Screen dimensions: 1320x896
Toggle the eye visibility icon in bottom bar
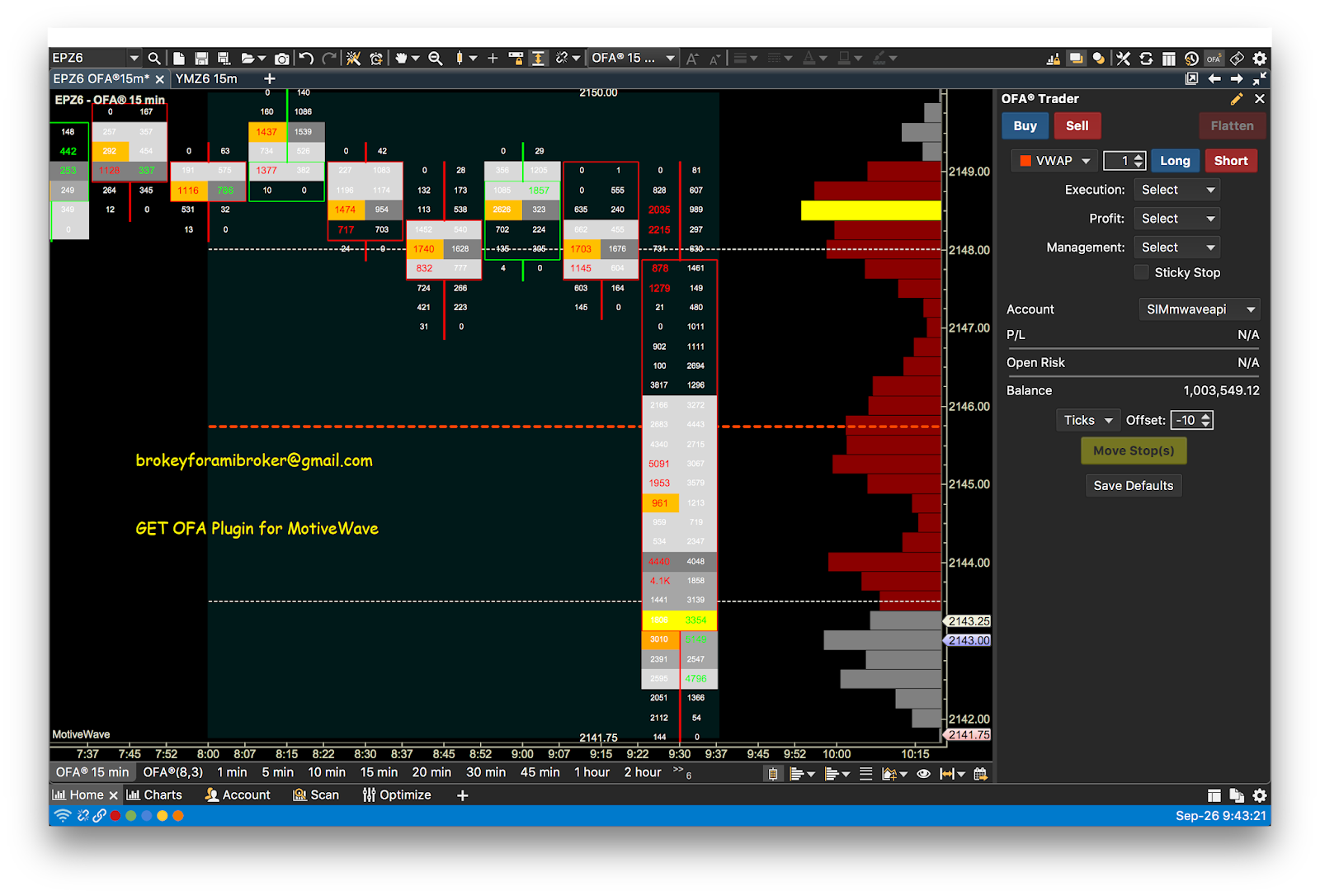(x=924, y=774)
